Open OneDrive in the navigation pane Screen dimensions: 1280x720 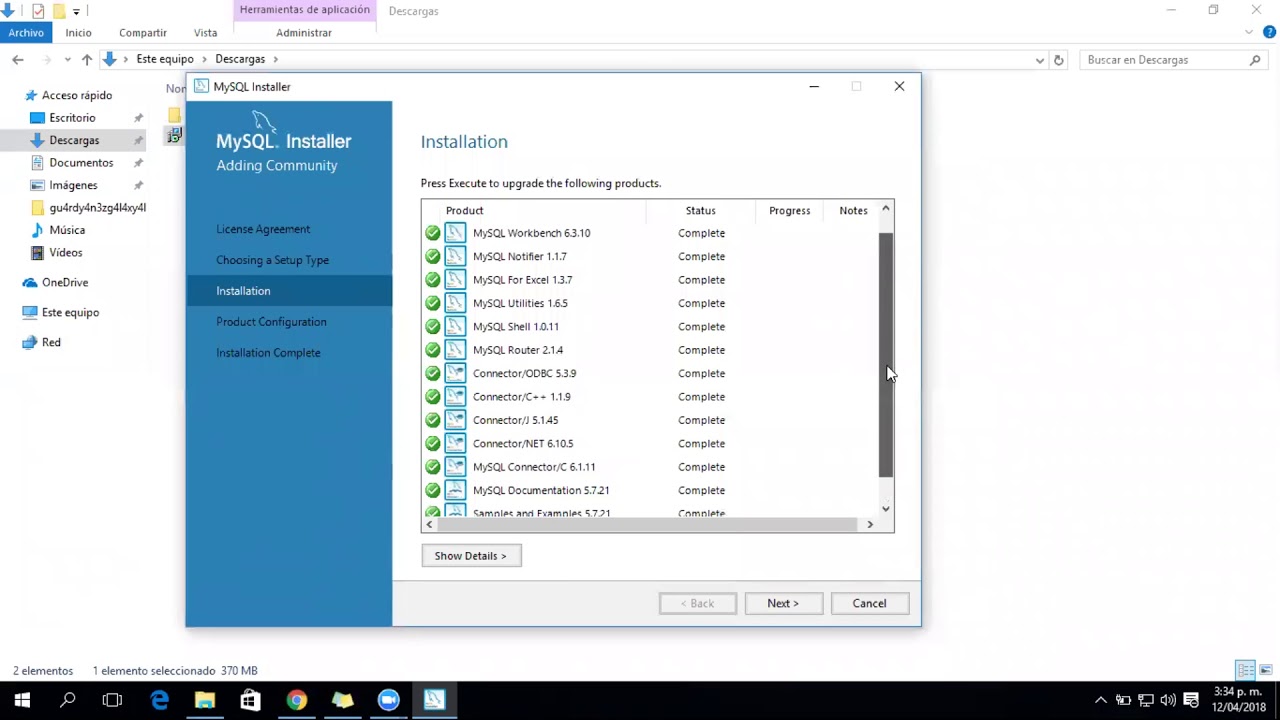click(x=64, y=283)
